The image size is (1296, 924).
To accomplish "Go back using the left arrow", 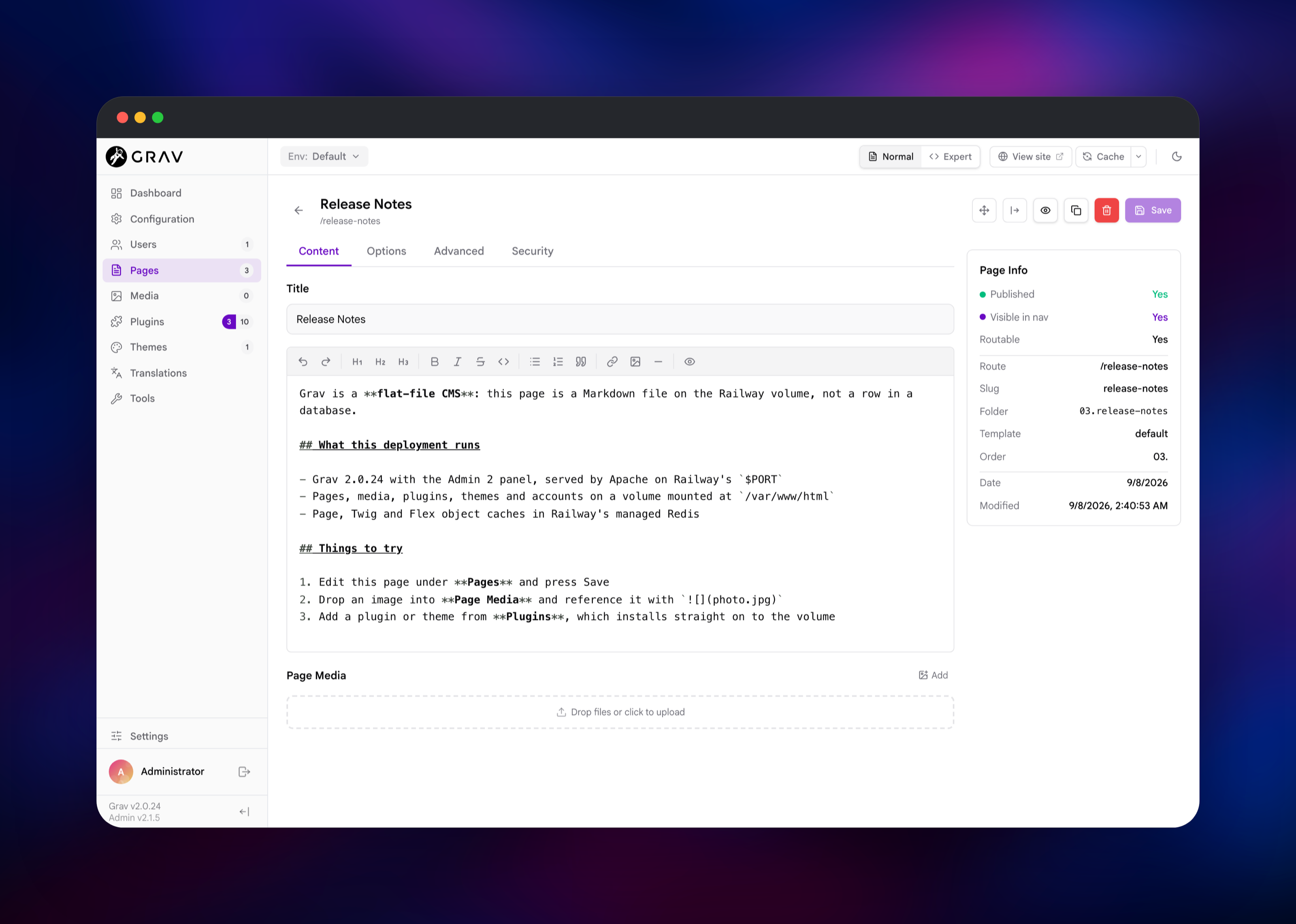I will point(298,211).
